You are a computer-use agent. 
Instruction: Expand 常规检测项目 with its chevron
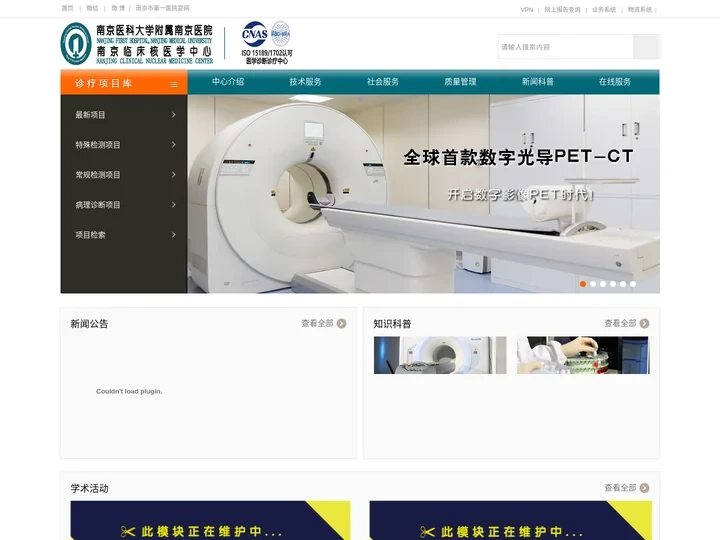[174, 174]
